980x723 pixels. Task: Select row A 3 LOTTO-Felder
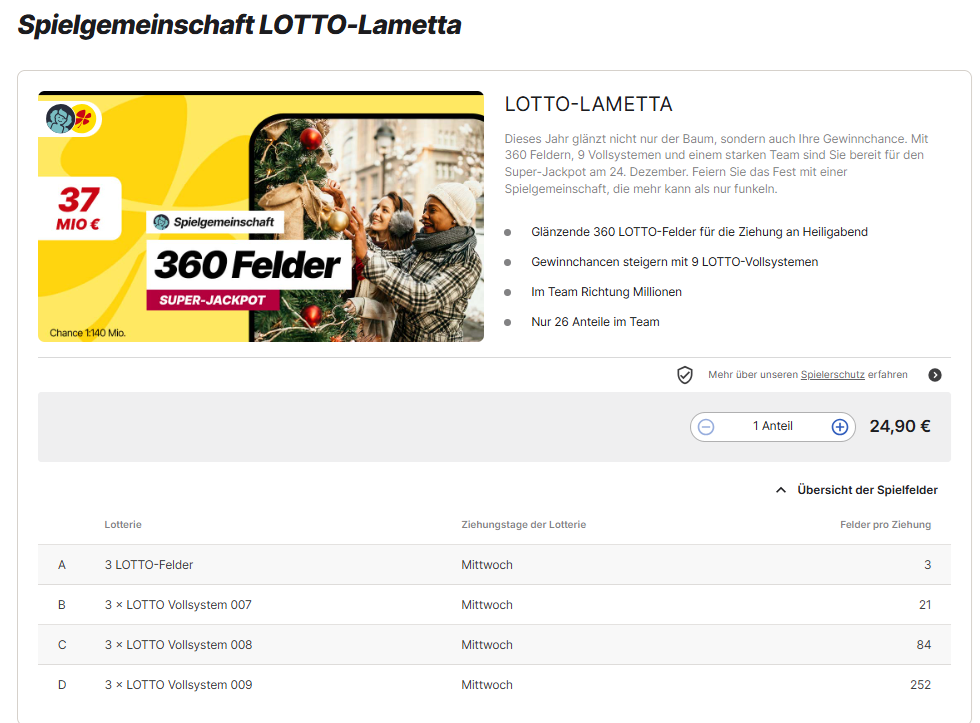coord(494,565)
